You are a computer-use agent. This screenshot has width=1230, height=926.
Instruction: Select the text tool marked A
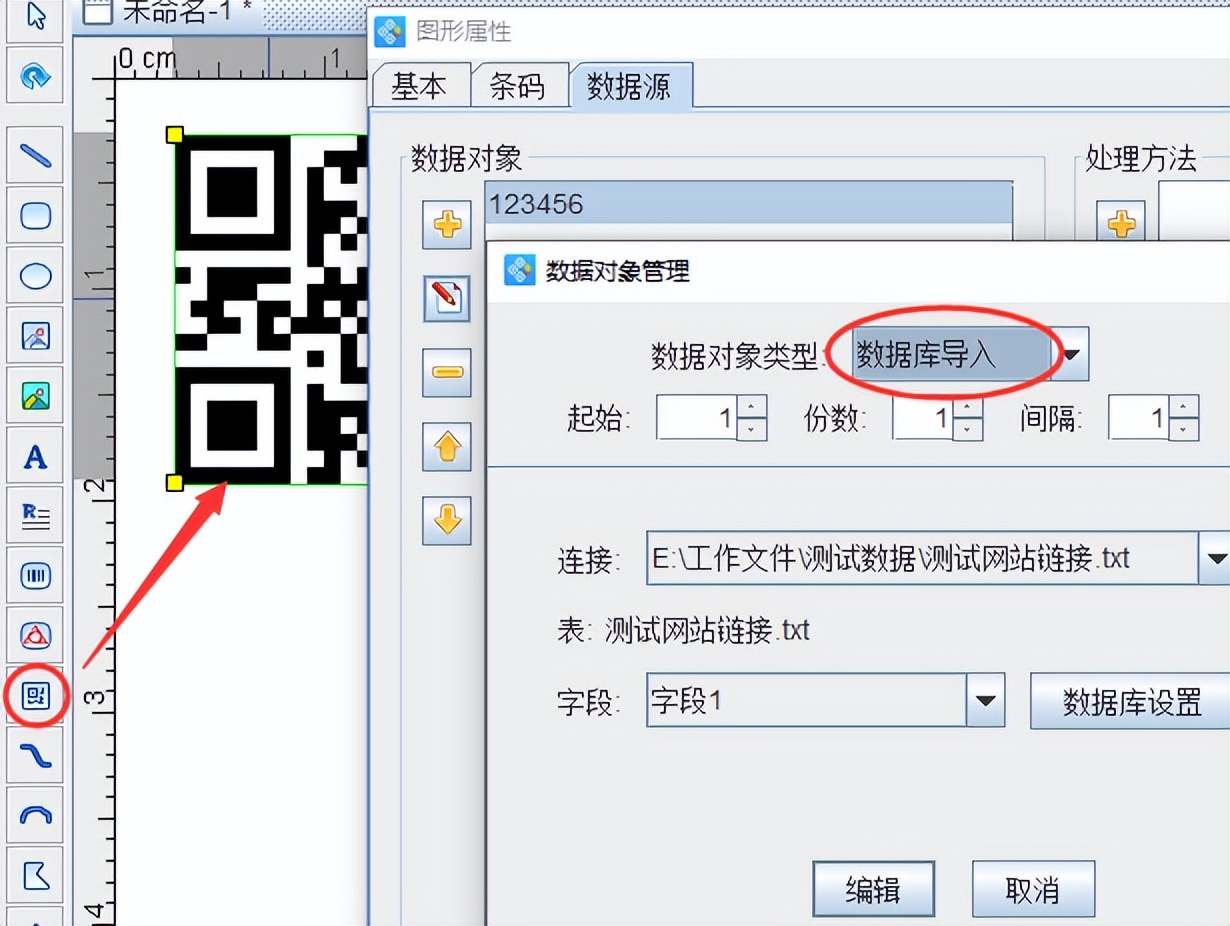tap(36, 457)
